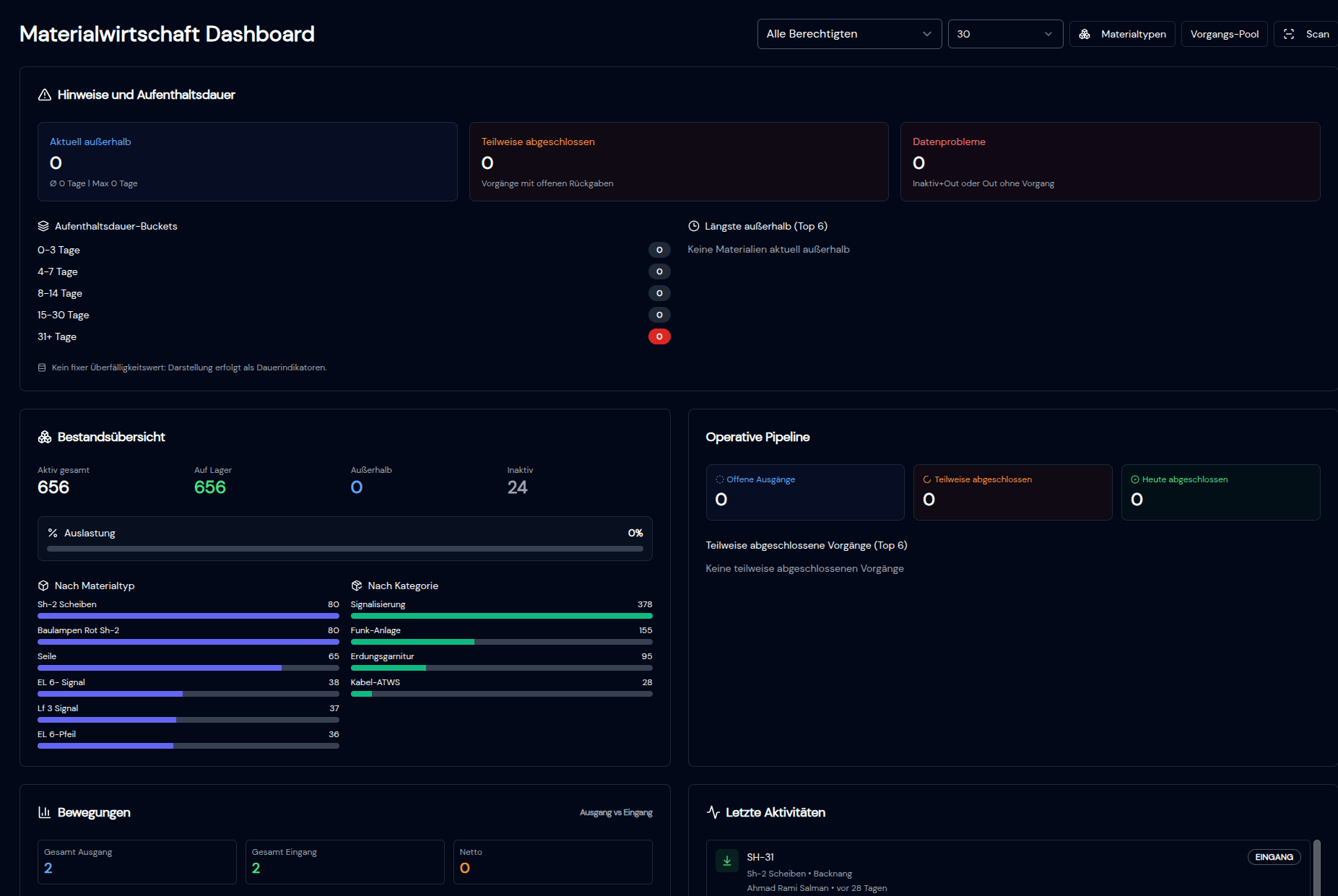1338x896 pixels.
Task: Click the package icon beside Nach Kategorie
Action: click(357, 586)
